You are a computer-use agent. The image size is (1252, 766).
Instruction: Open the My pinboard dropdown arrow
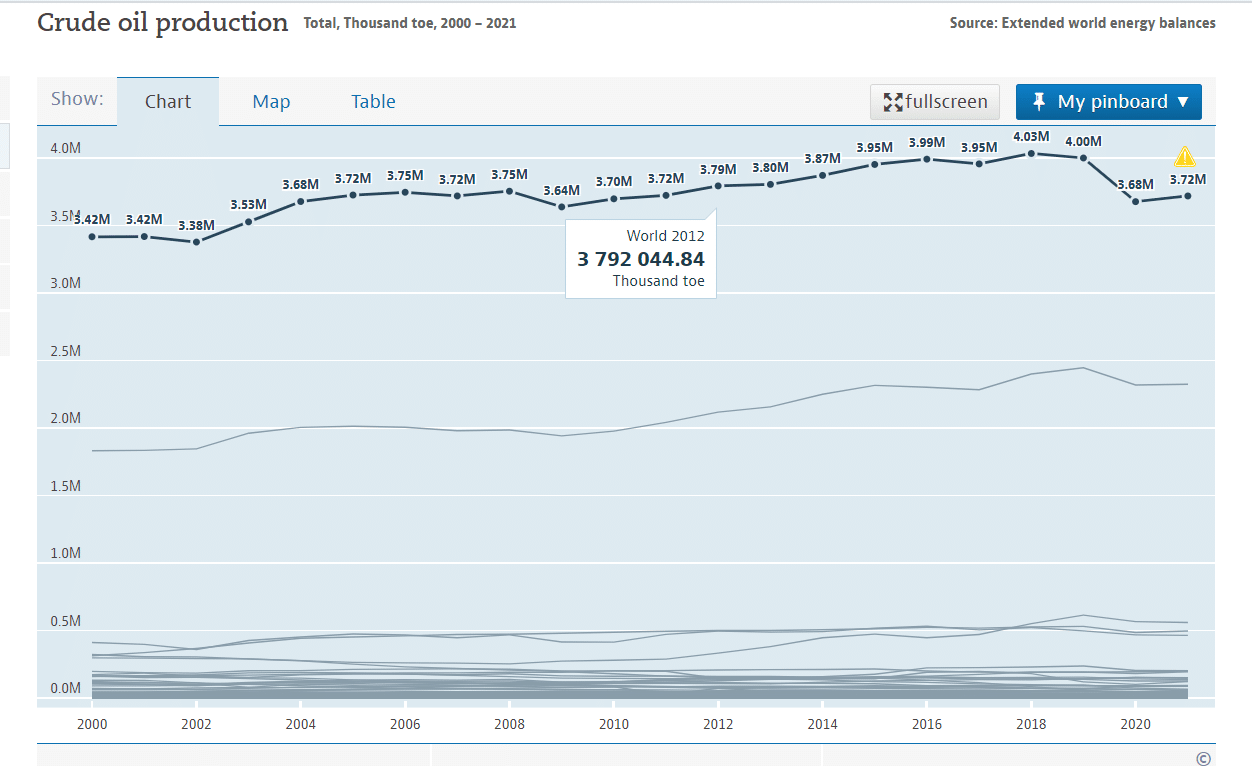pos(1183,102)
